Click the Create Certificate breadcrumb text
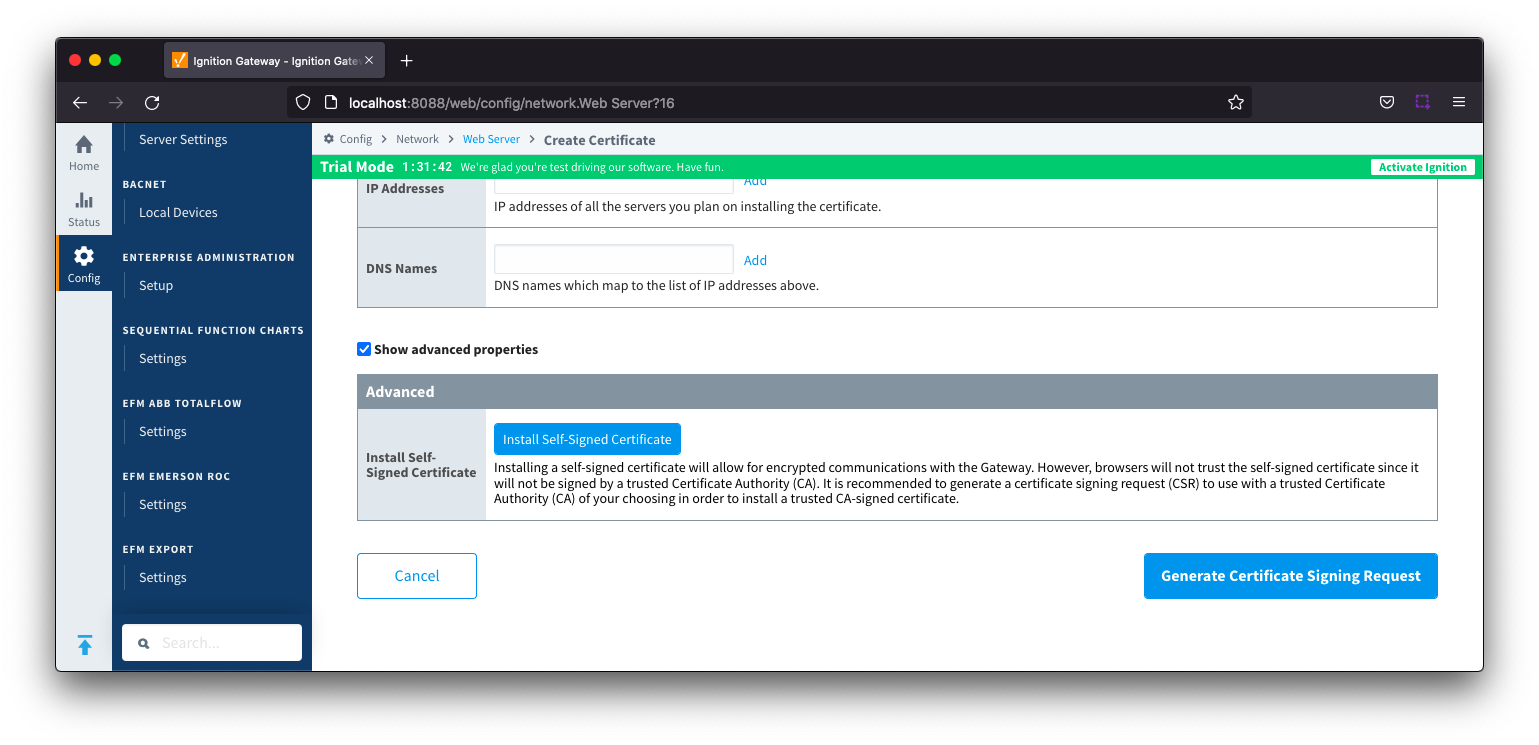Image resolution: width=1539 pixels, height=745 pixels. point(600,140)
